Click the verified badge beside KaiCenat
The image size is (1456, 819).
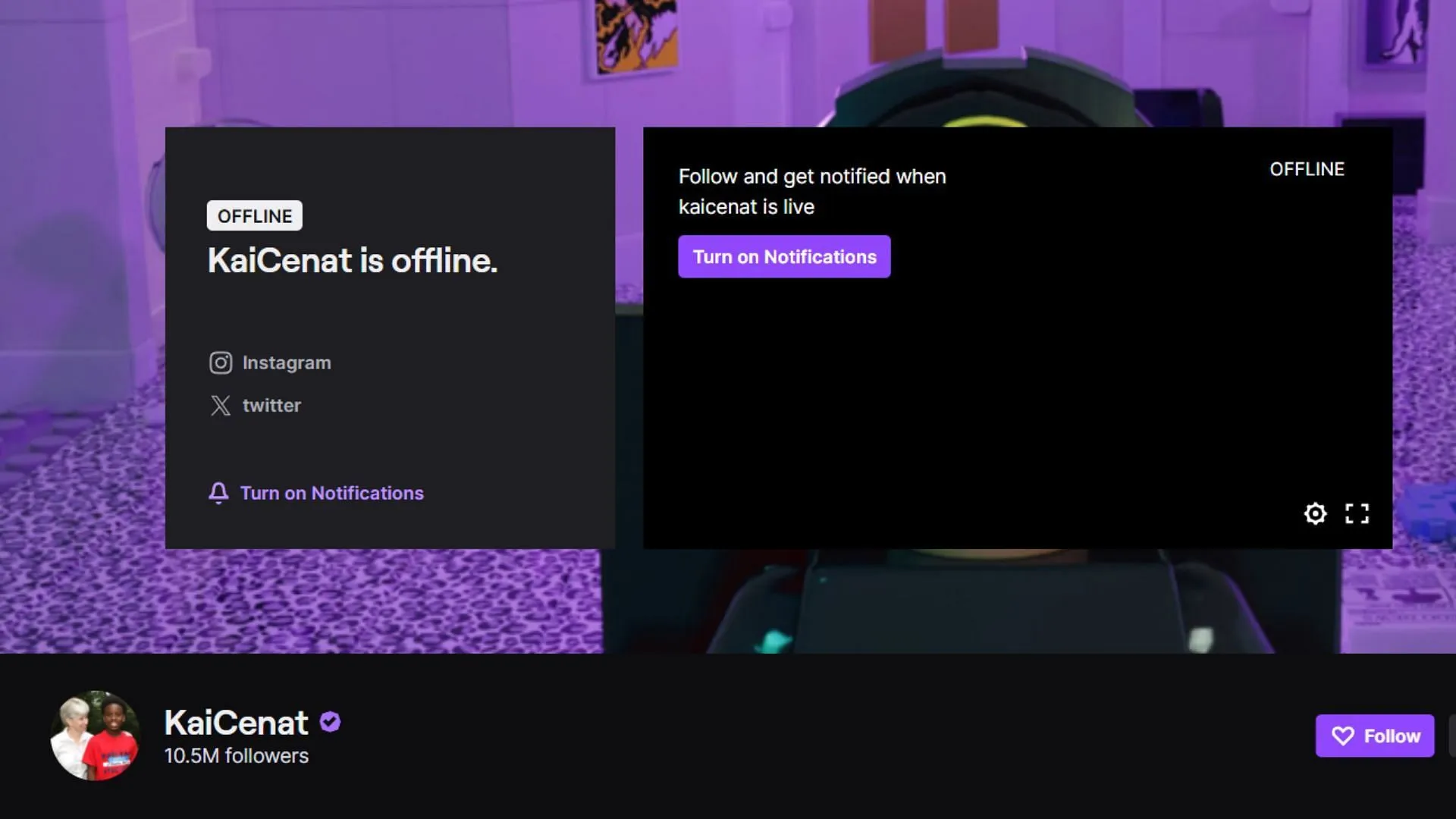(x=330, y=722)
